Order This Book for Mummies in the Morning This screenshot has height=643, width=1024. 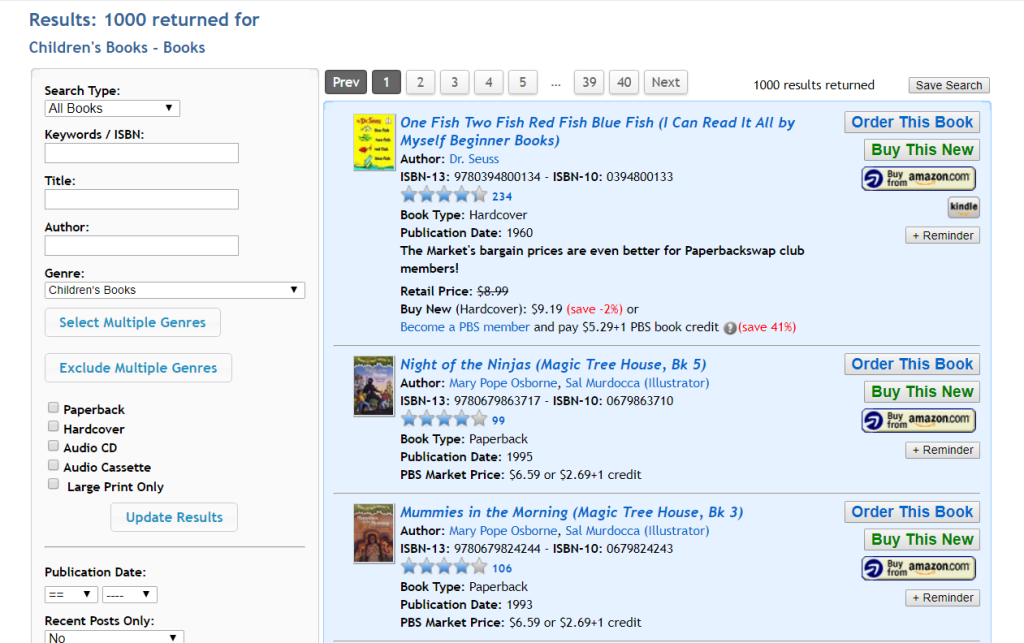tap(912, 512)
